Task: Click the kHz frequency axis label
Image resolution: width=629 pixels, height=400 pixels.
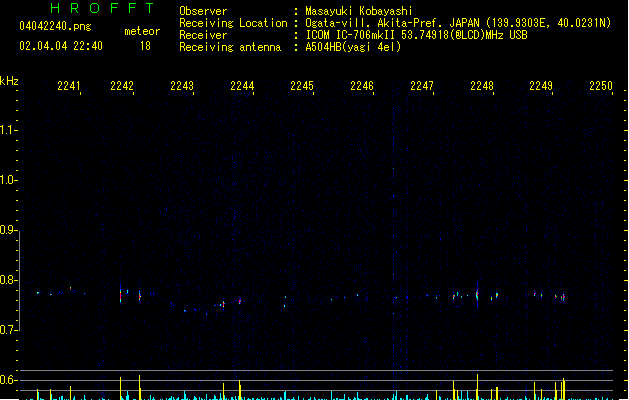Action: pos(9,81)
